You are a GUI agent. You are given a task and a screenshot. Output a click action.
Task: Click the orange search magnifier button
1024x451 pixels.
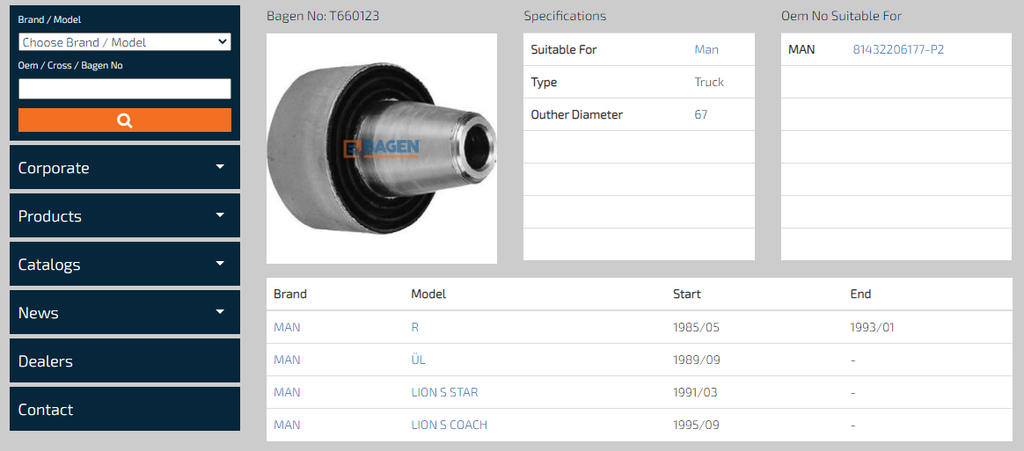[125, 120]
